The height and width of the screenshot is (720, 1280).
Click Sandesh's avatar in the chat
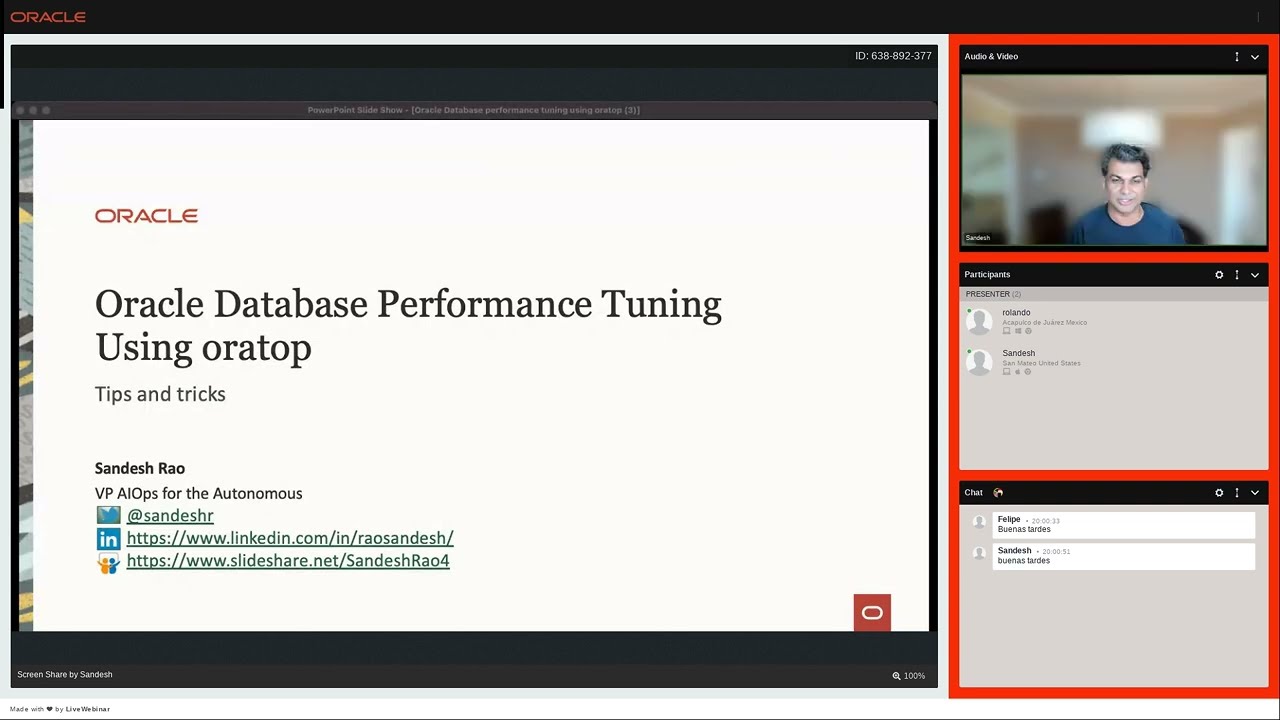point(979,553)
